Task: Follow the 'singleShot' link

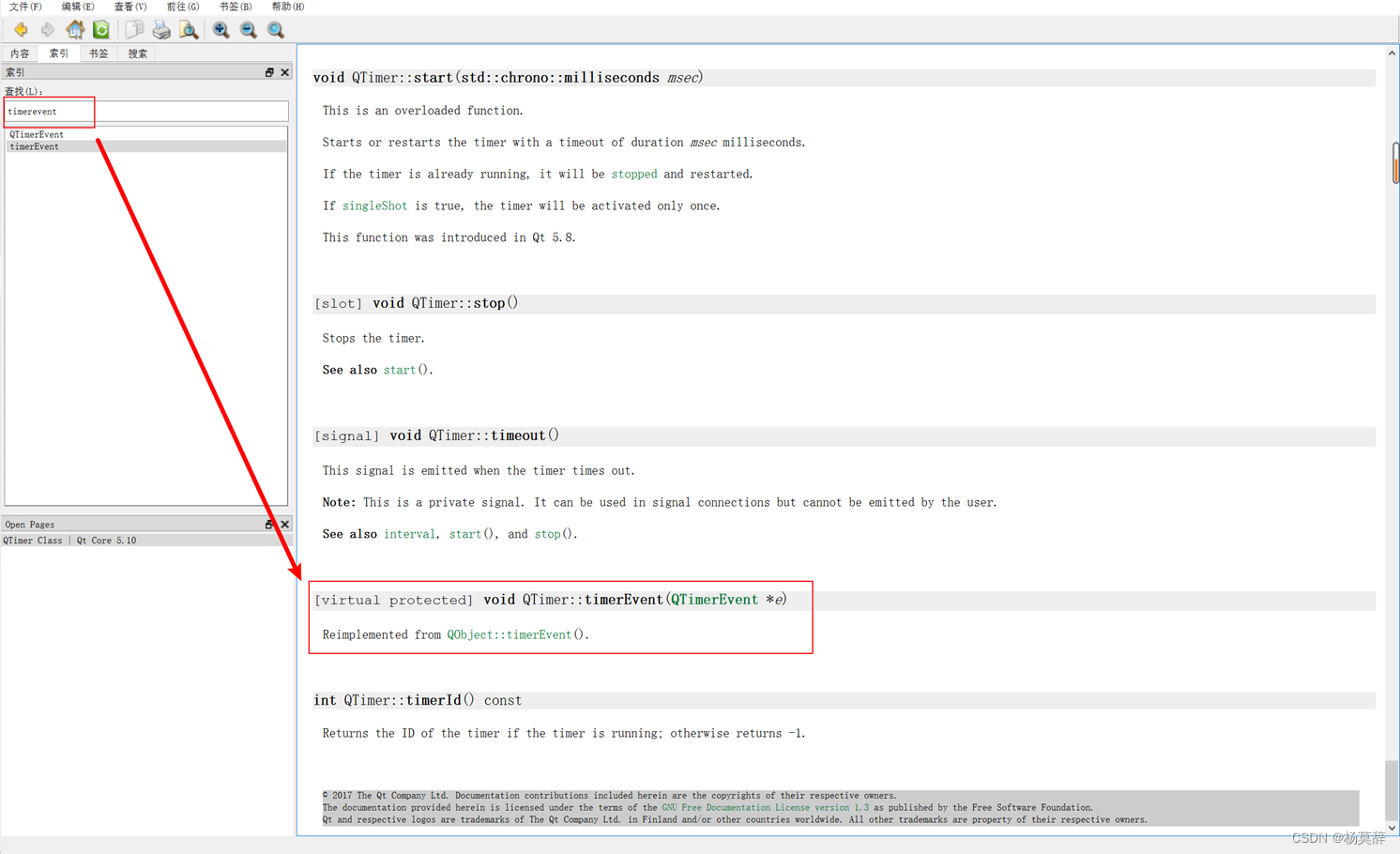Action: tap(375, 206)
